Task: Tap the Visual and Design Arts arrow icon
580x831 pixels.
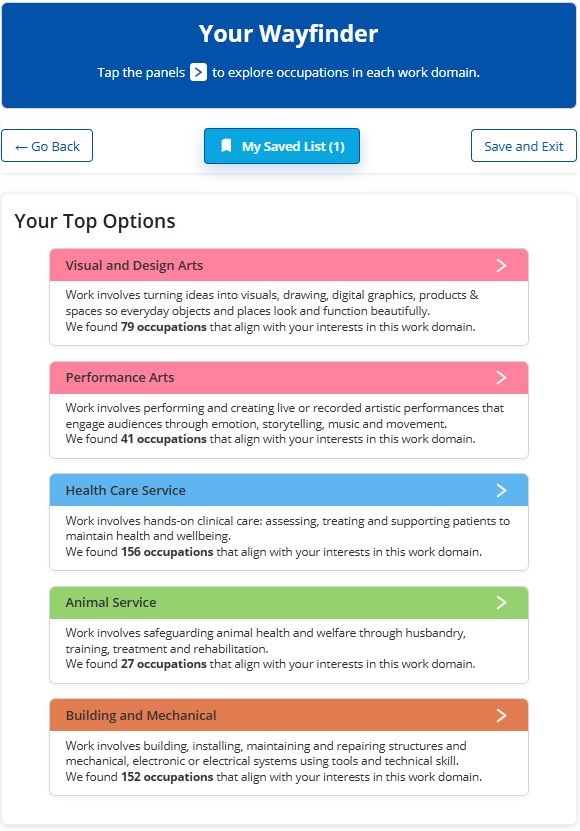Action: click(x=502, y=265)
